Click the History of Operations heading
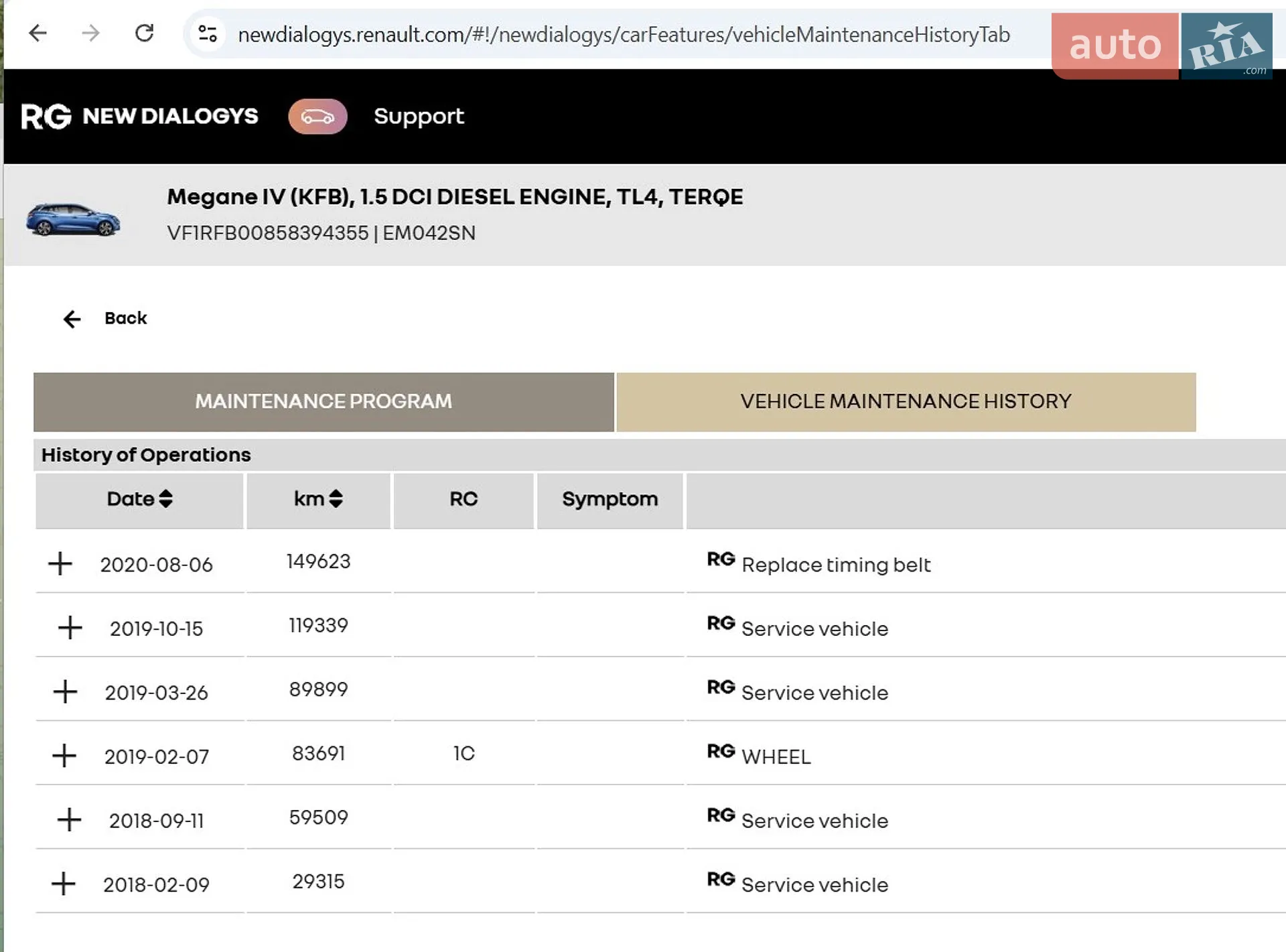The image size is (1286, 952). point(146,455)
